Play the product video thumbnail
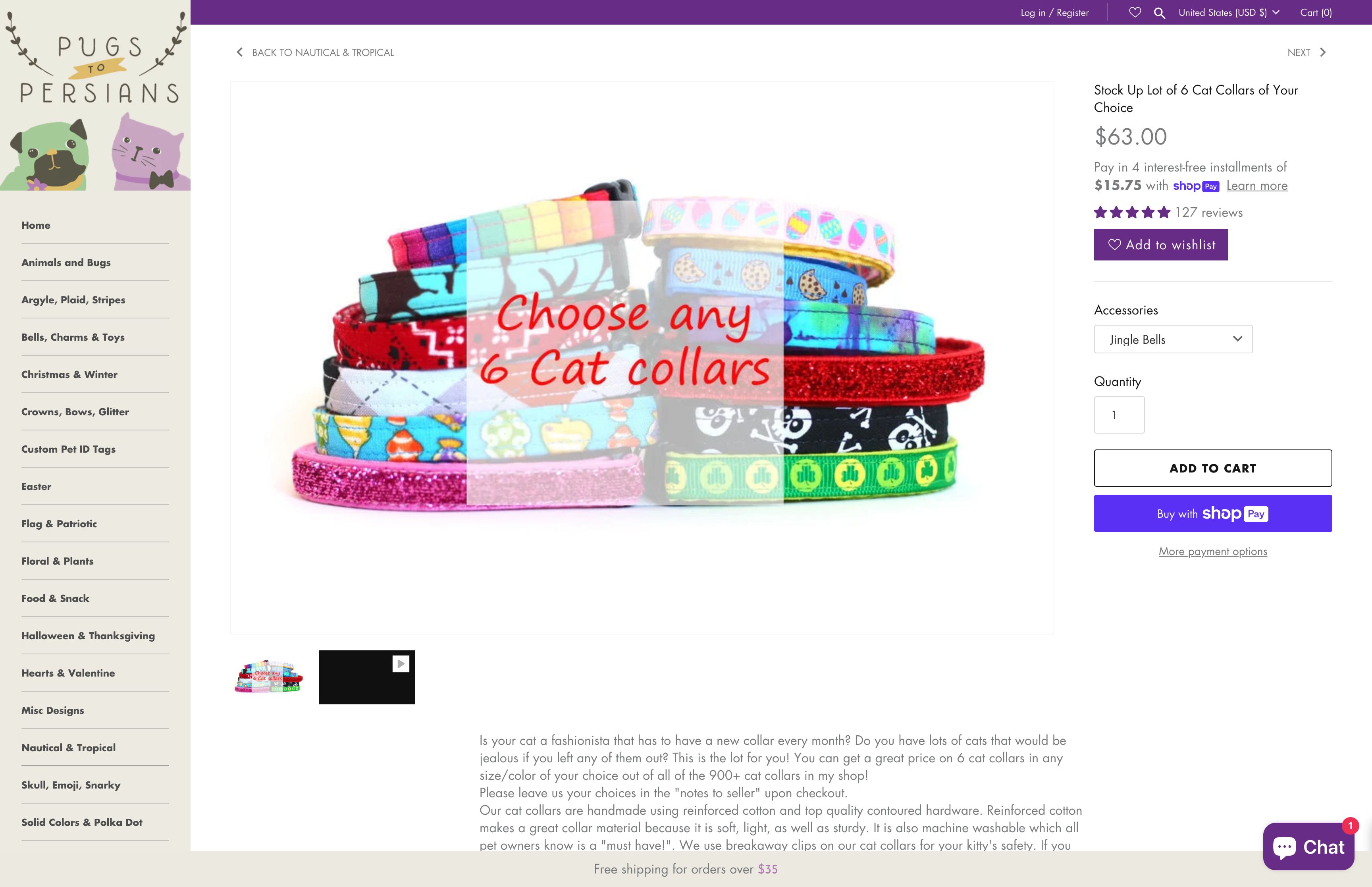The image size is (1372, 887). click(367, 677)
